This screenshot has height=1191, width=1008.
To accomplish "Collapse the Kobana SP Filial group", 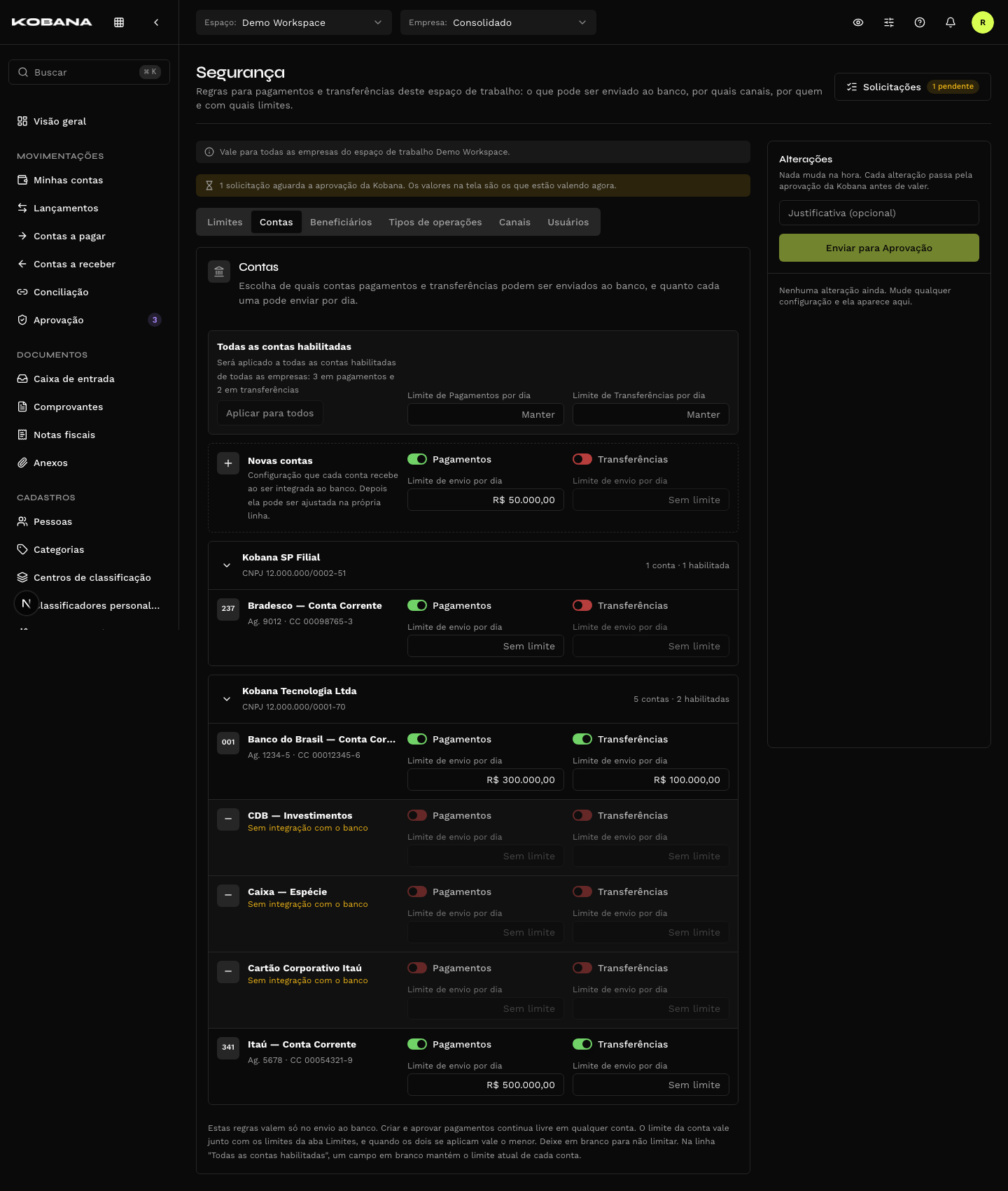I will click(x=227, y=565).
